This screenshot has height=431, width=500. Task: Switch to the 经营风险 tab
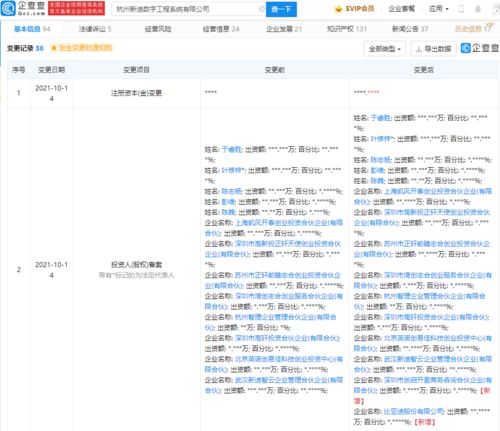pos(158,29)
